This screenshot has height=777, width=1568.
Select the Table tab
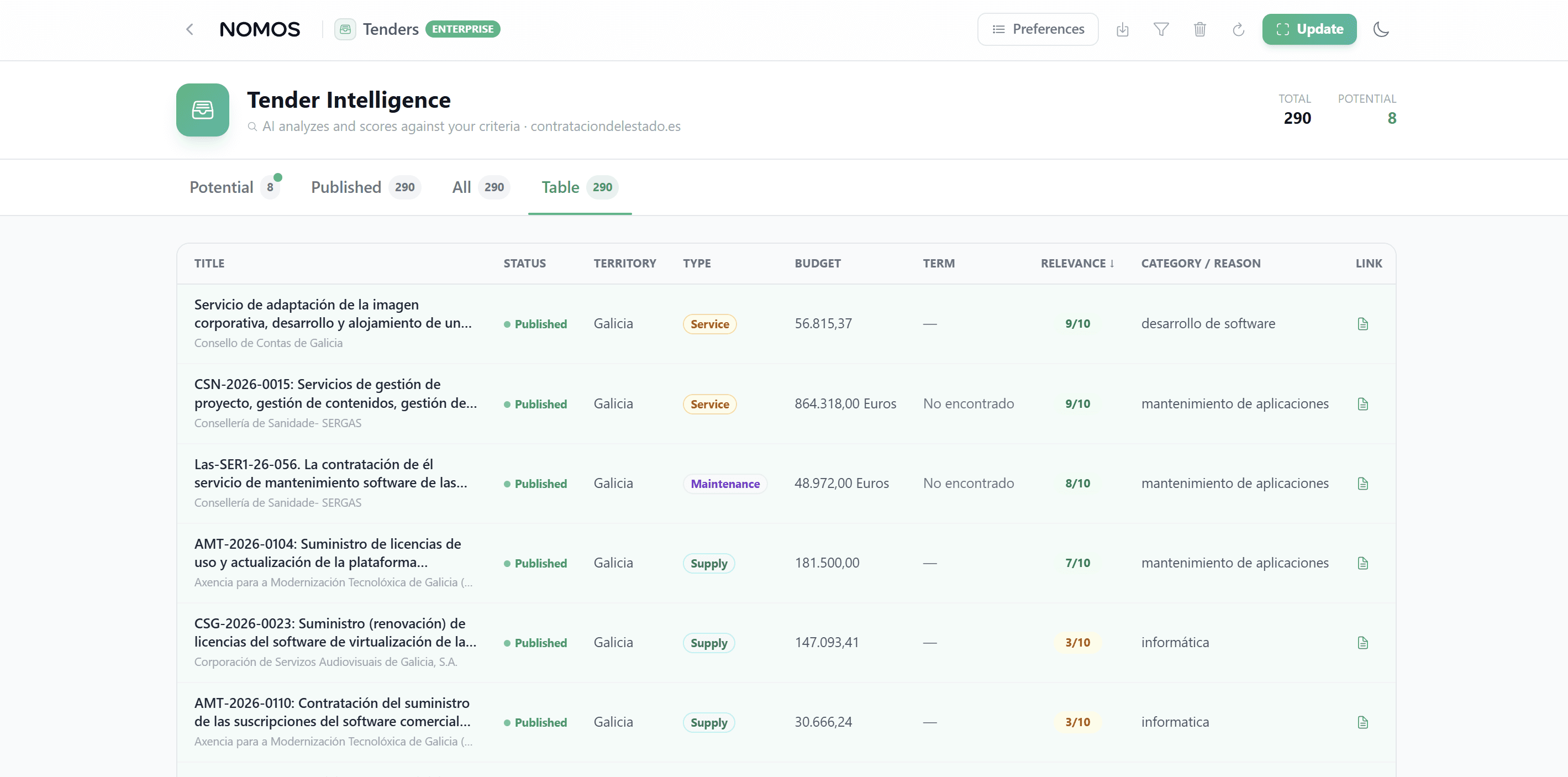[580, 187]
